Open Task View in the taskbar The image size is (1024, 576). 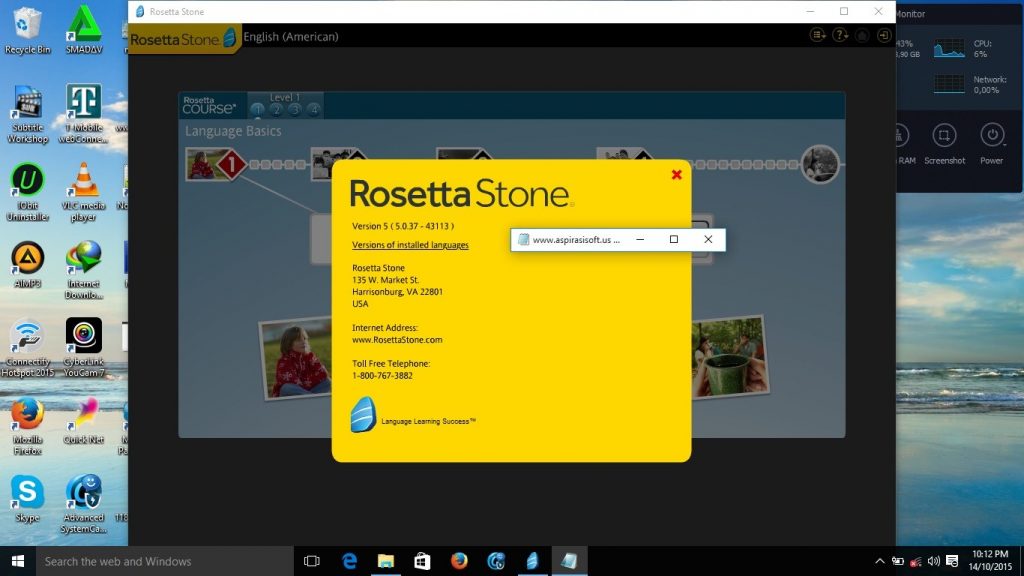(x=312, y=561)
